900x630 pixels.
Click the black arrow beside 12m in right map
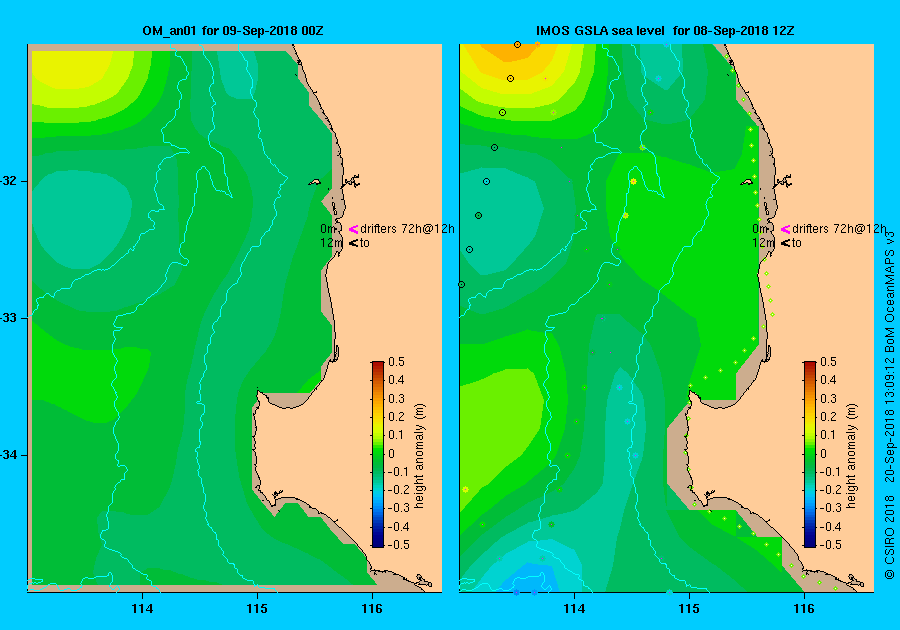pos(785,243)
